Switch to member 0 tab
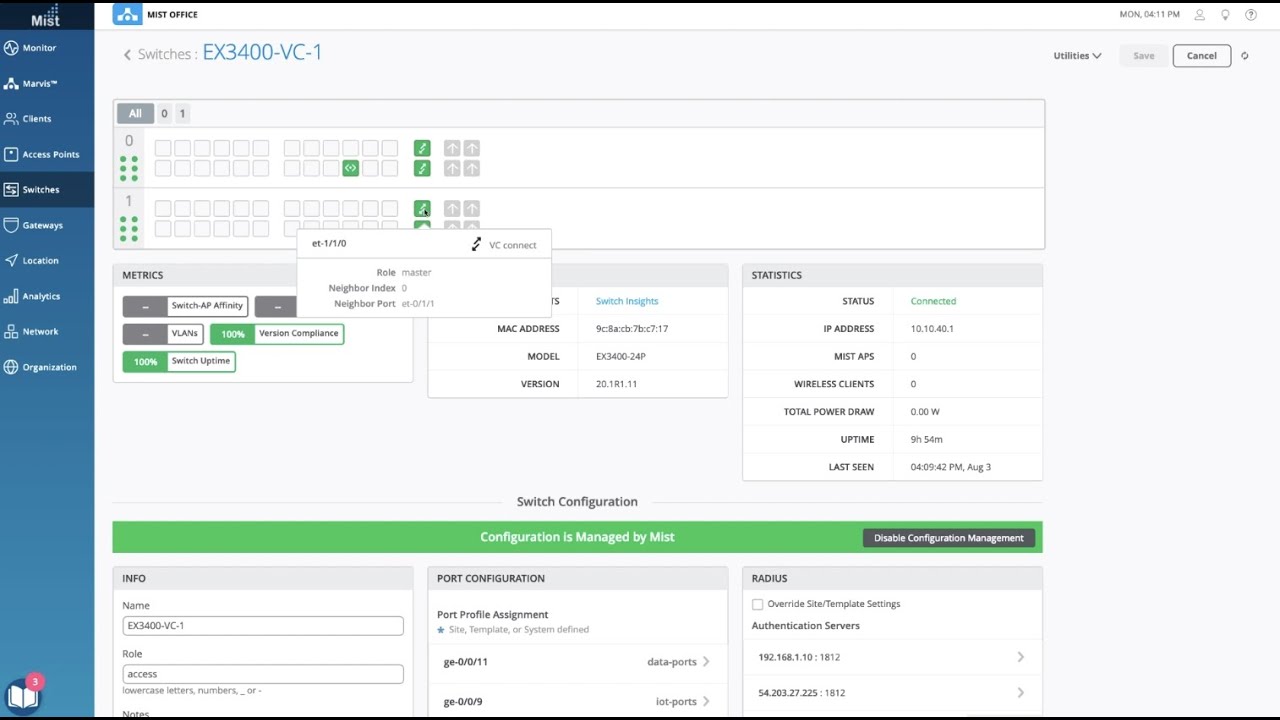This screenshot has width=1280, height=720. pos(164,113)
